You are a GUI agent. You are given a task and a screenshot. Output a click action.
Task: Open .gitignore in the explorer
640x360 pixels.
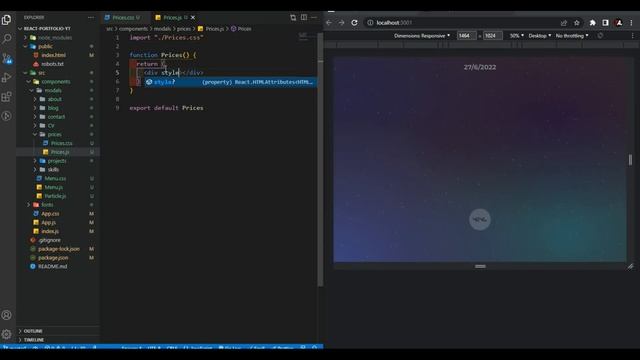pyautogui.click(x=49, y=240)
